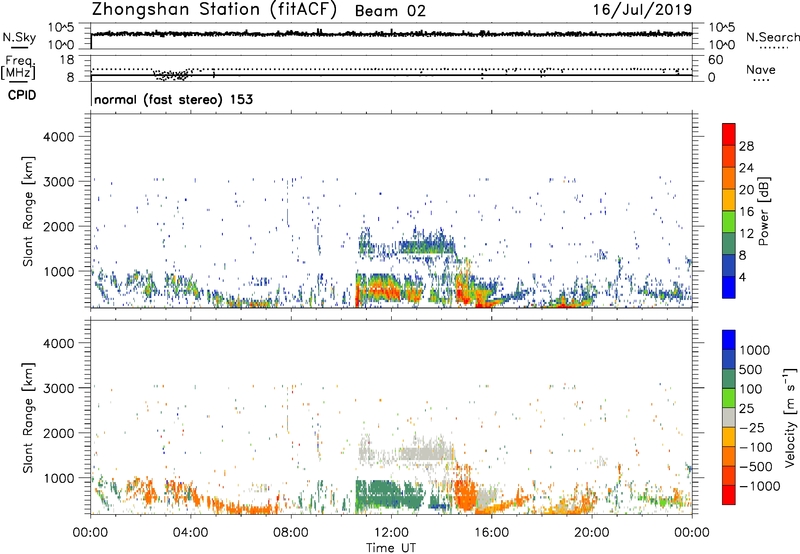This screenshot has height=554, width=800.
Task: Click the red bottom segment of velocity colorbar
Action: 729,495
